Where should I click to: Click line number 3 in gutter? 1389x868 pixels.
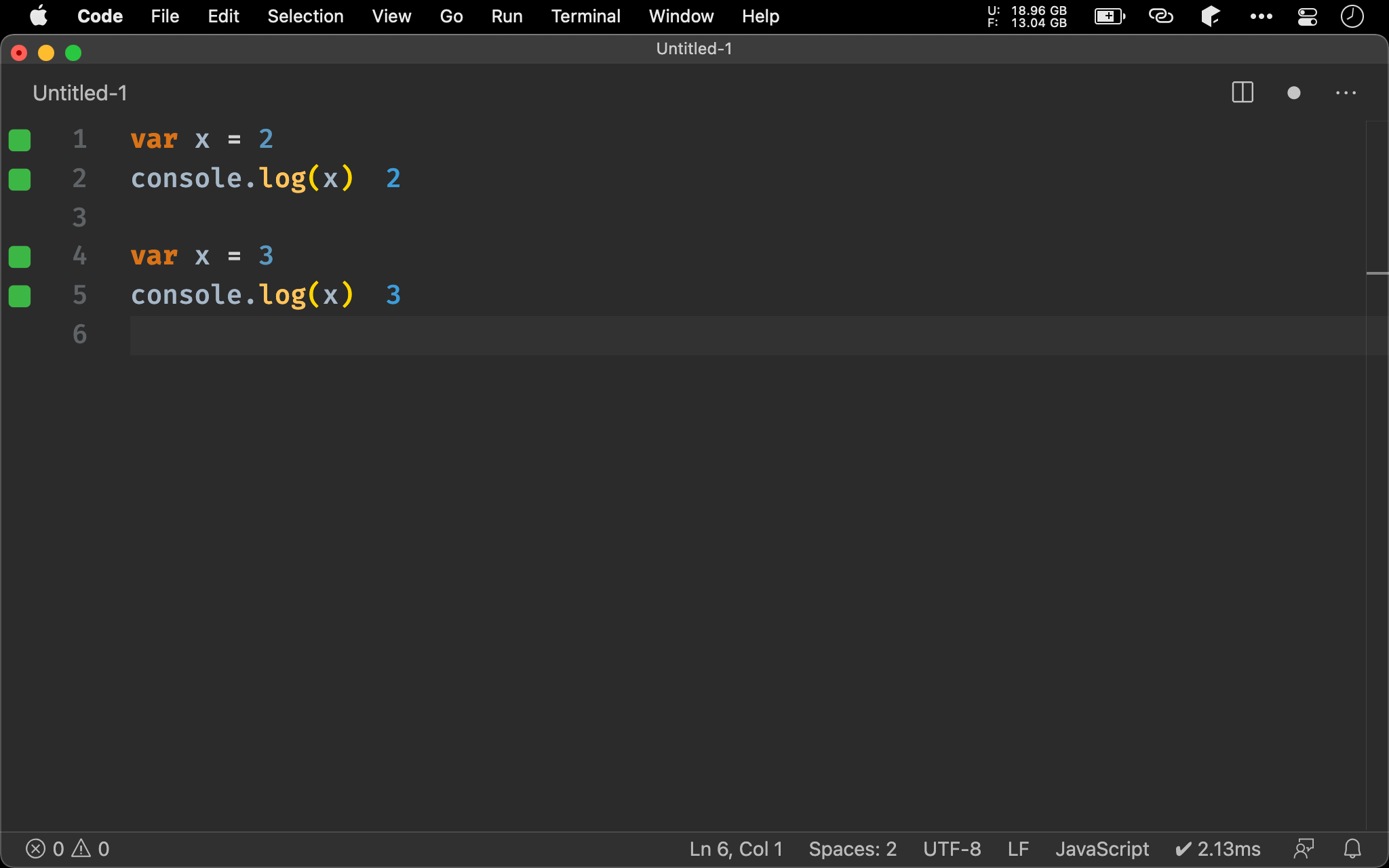pos(79,218)
